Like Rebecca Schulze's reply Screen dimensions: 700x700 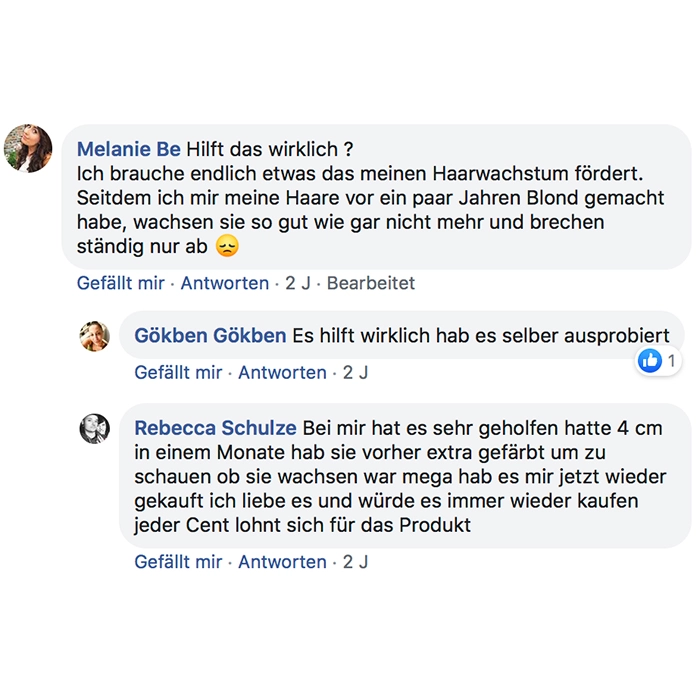pos(178,562)
